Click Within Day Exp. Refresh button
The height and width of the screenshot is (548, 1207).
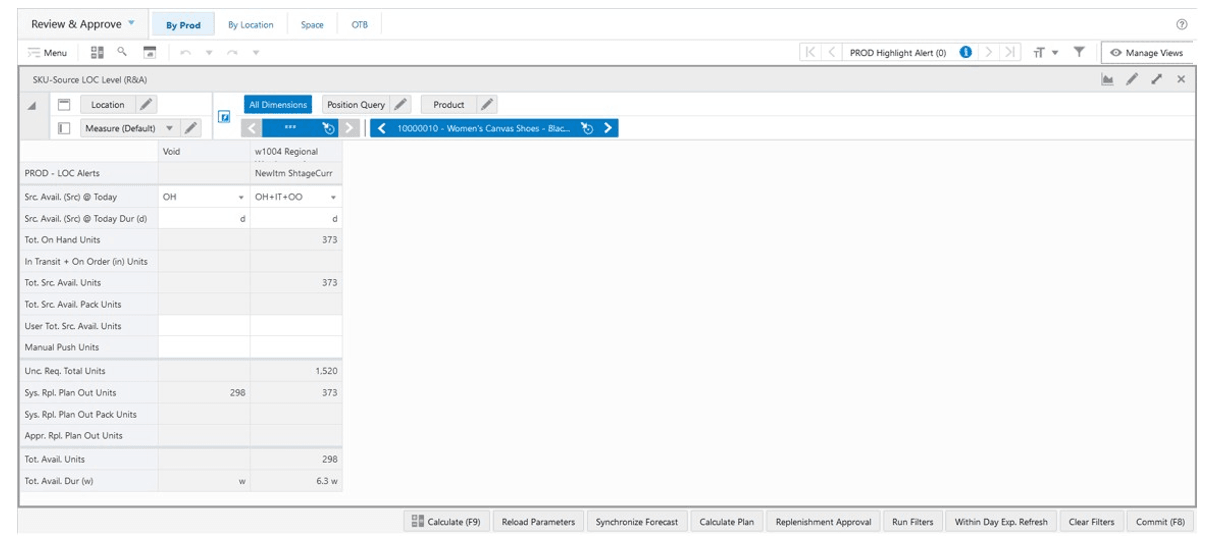coord(1001,522)
